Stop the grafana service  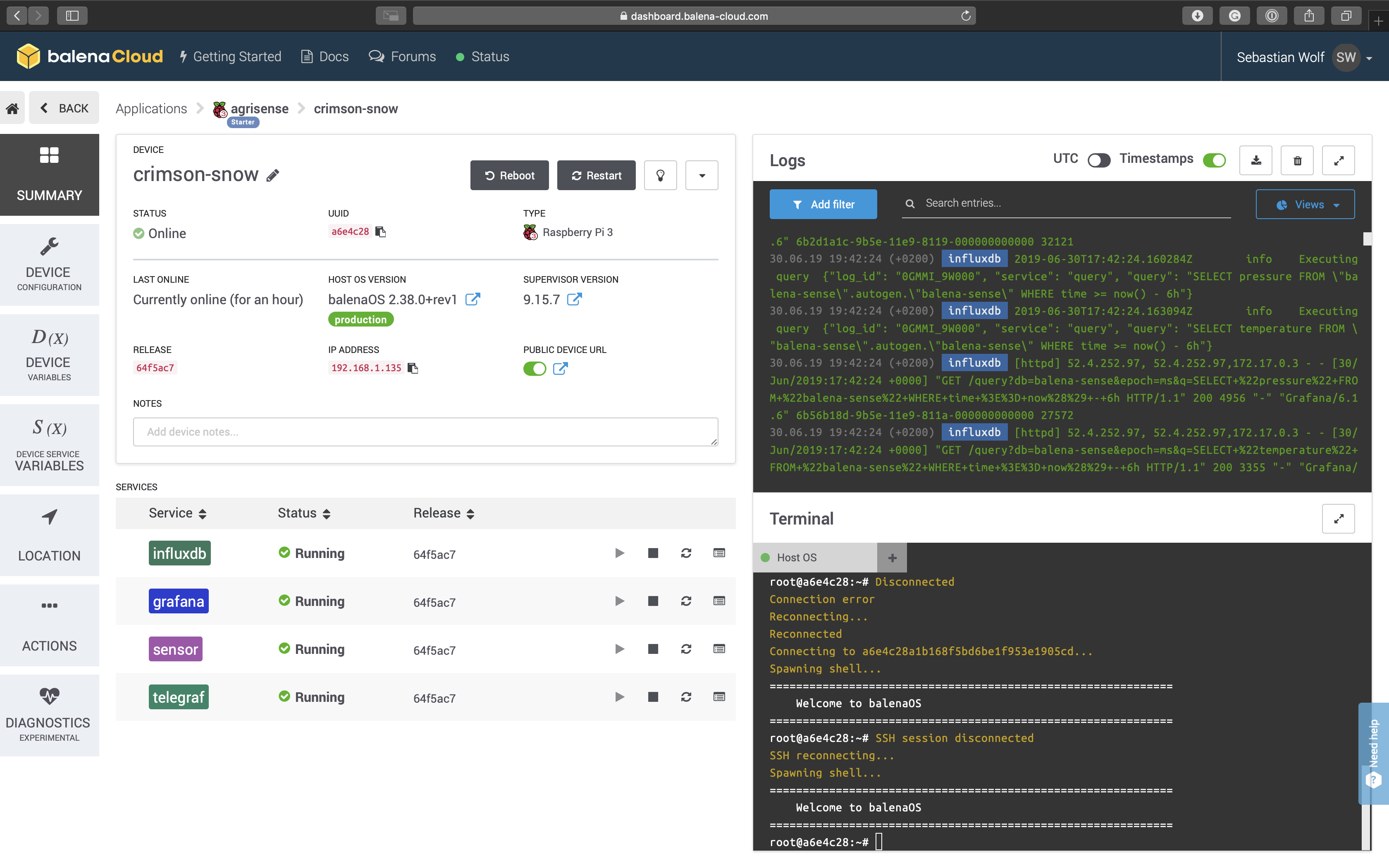pos(653,601)
